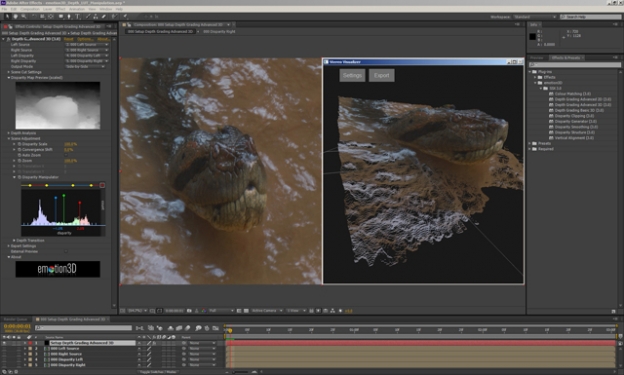
Task: Select the Hand tool
Action: (16, 16)
